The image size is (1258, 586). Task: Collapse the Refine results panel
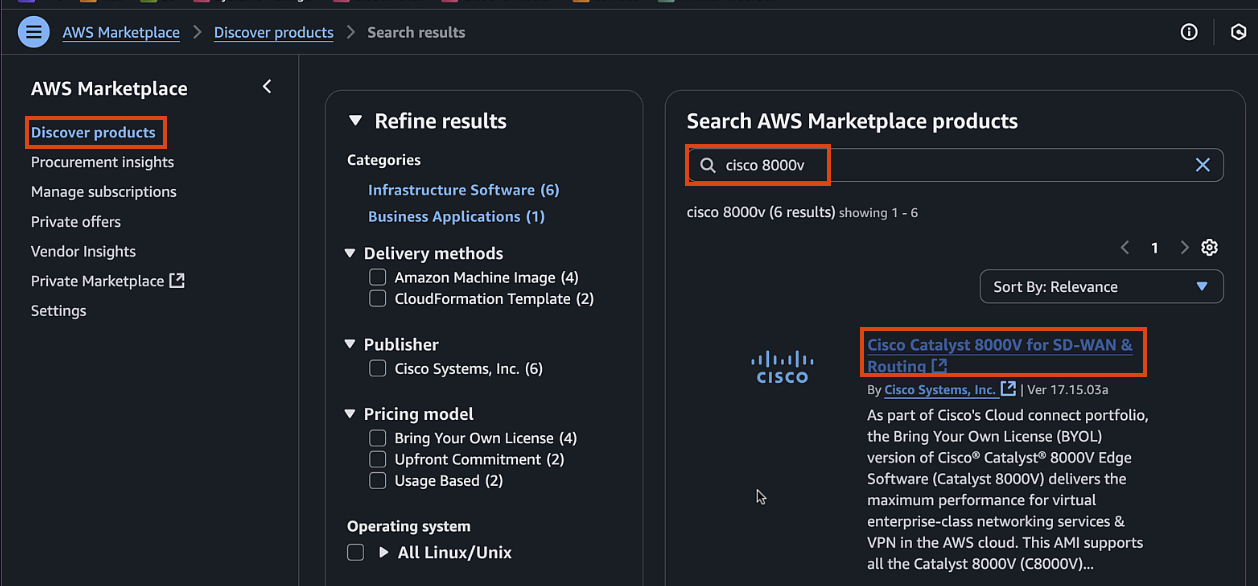tap(355, 121)
